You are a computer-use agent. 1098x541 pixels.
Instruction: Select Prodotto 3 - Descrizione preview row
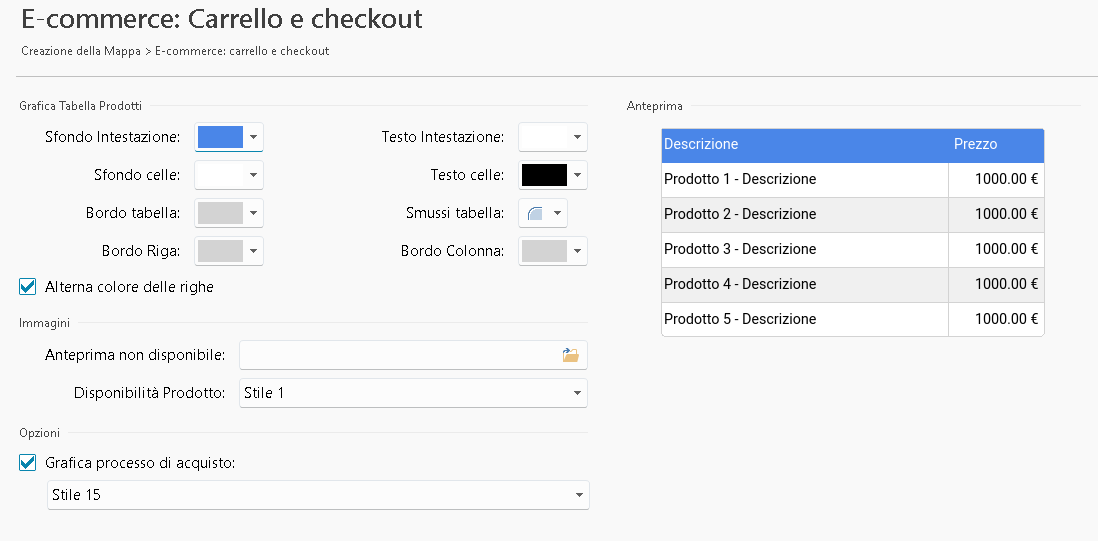[x=740, y=249]
